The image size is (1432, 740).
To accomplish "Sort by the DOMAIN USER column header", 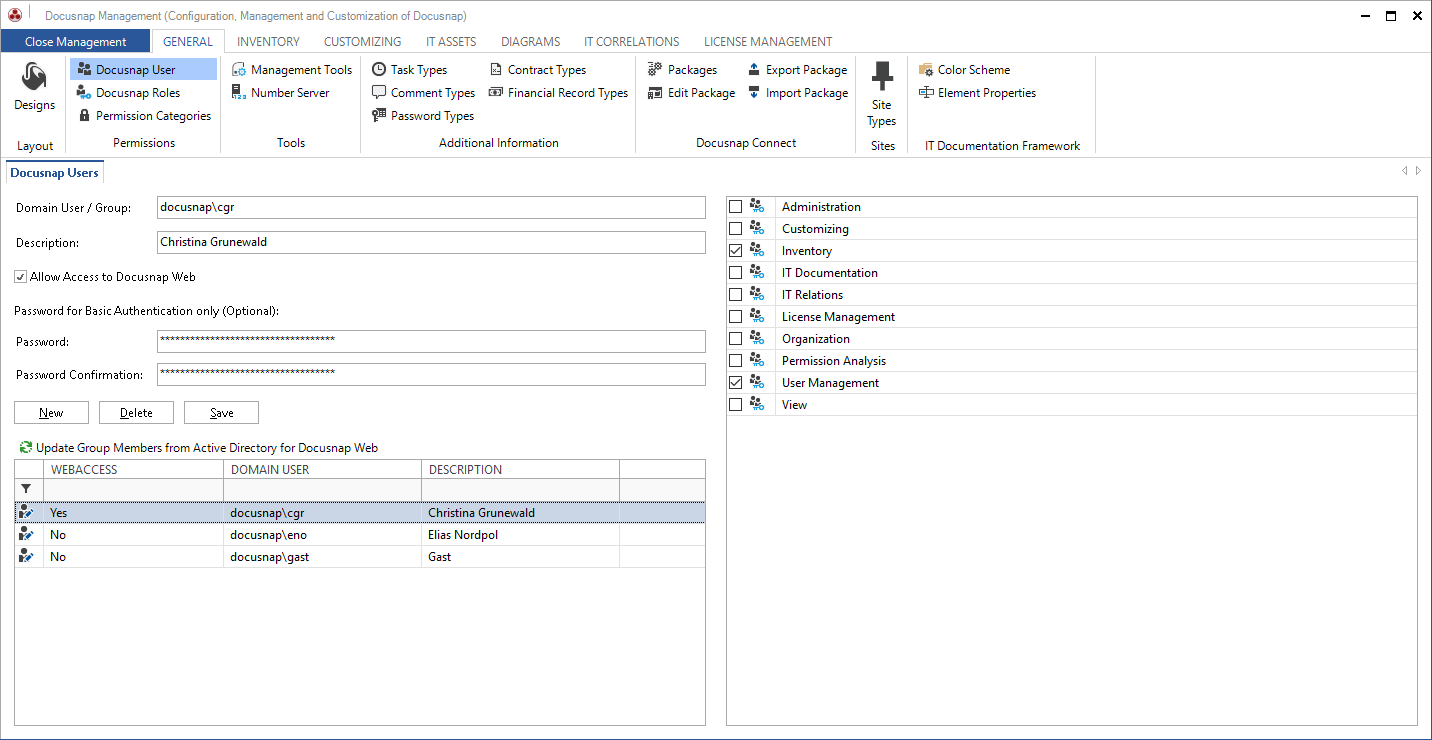I will [x=323, y=469].
